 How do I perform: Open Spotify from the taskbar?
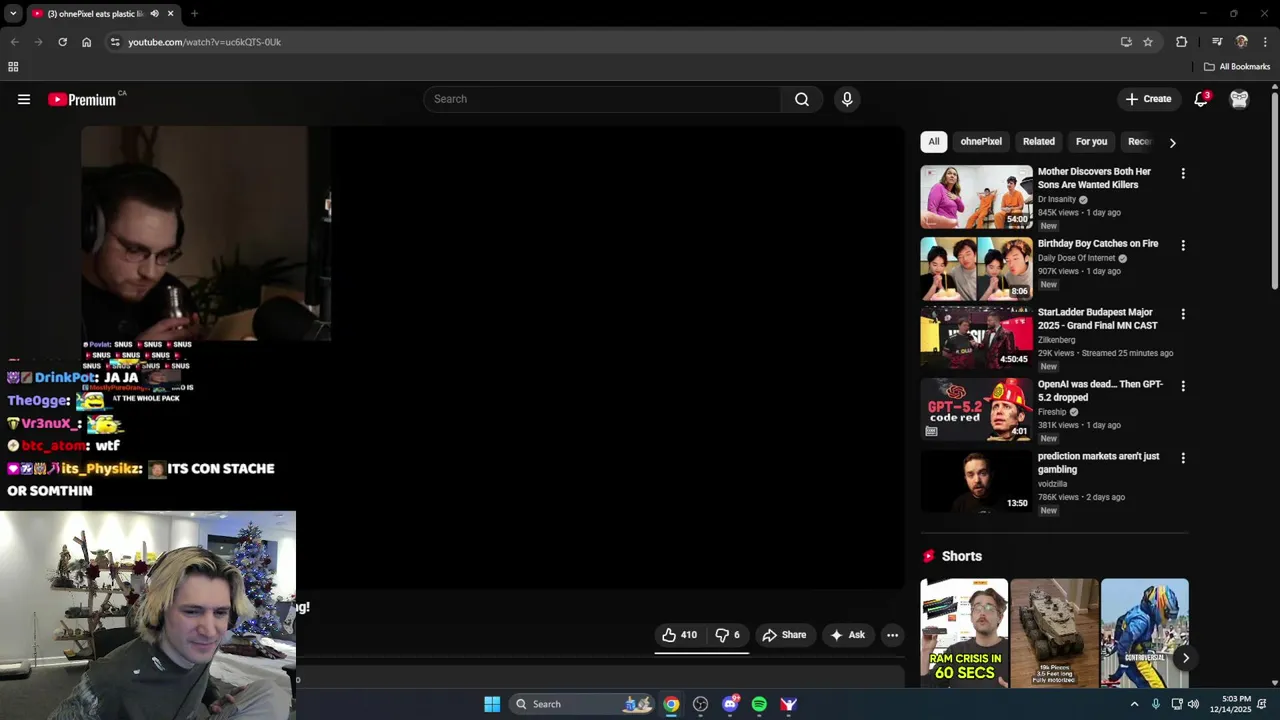point(759,704)
